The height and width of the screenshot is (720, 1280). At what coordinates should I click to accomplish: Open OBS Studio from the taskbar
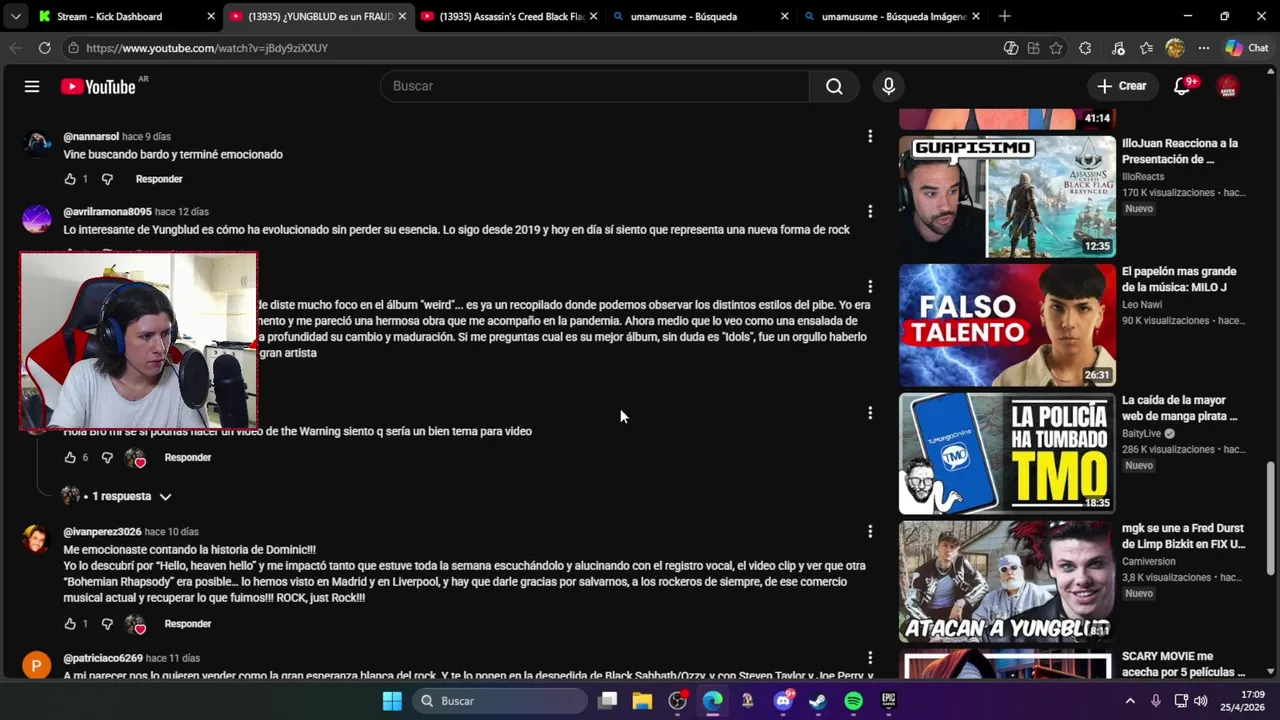tap(678, 701)
